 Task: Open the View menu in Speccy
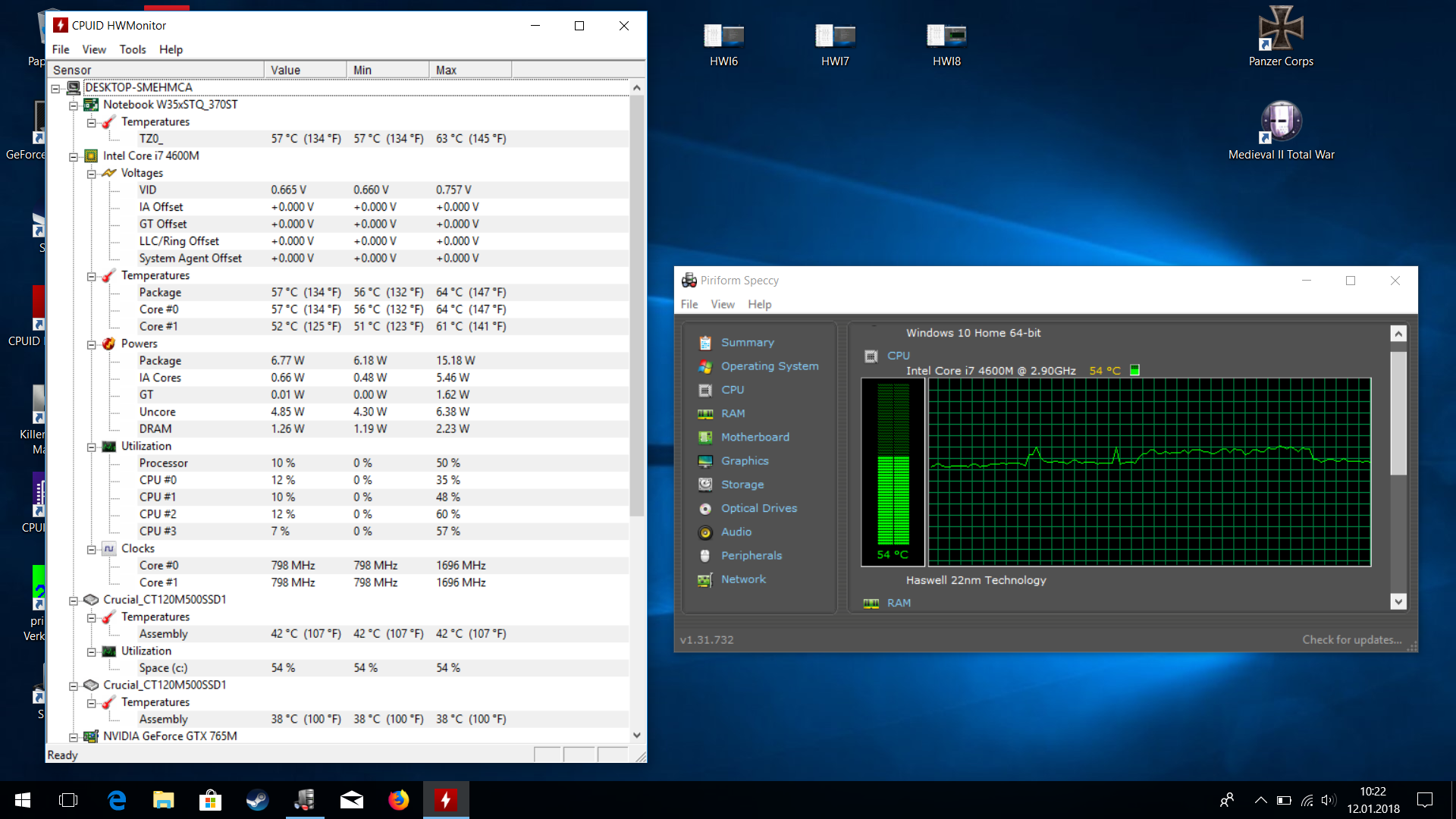(x=722, y=304)
